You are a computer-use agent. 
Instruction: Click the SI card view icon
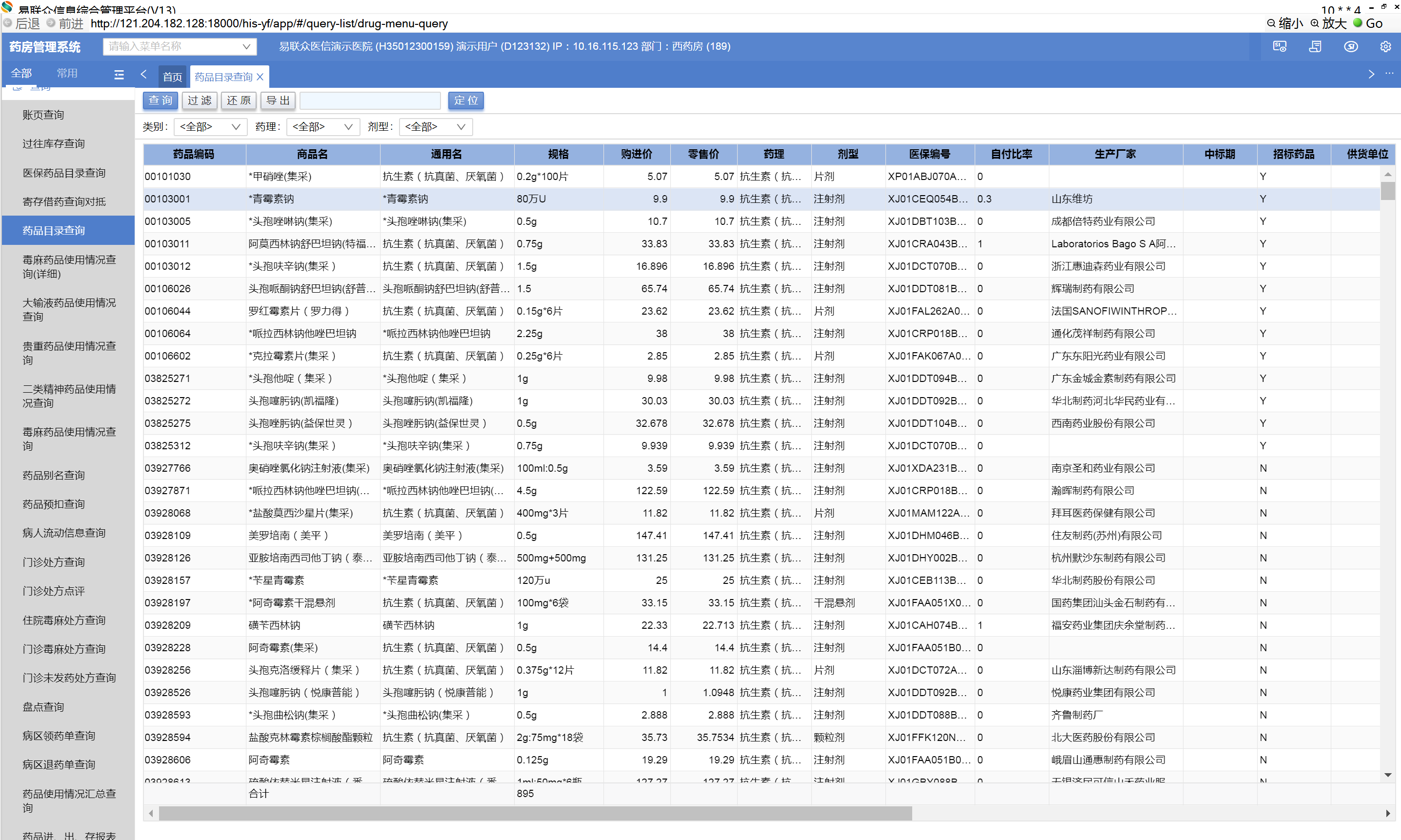coord(1280,46)
